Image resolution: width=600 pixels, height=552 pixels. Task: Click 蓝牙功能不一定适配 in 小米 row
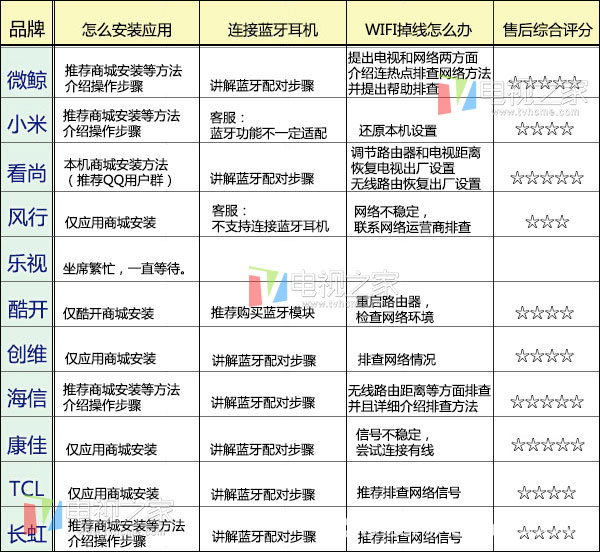269,133
